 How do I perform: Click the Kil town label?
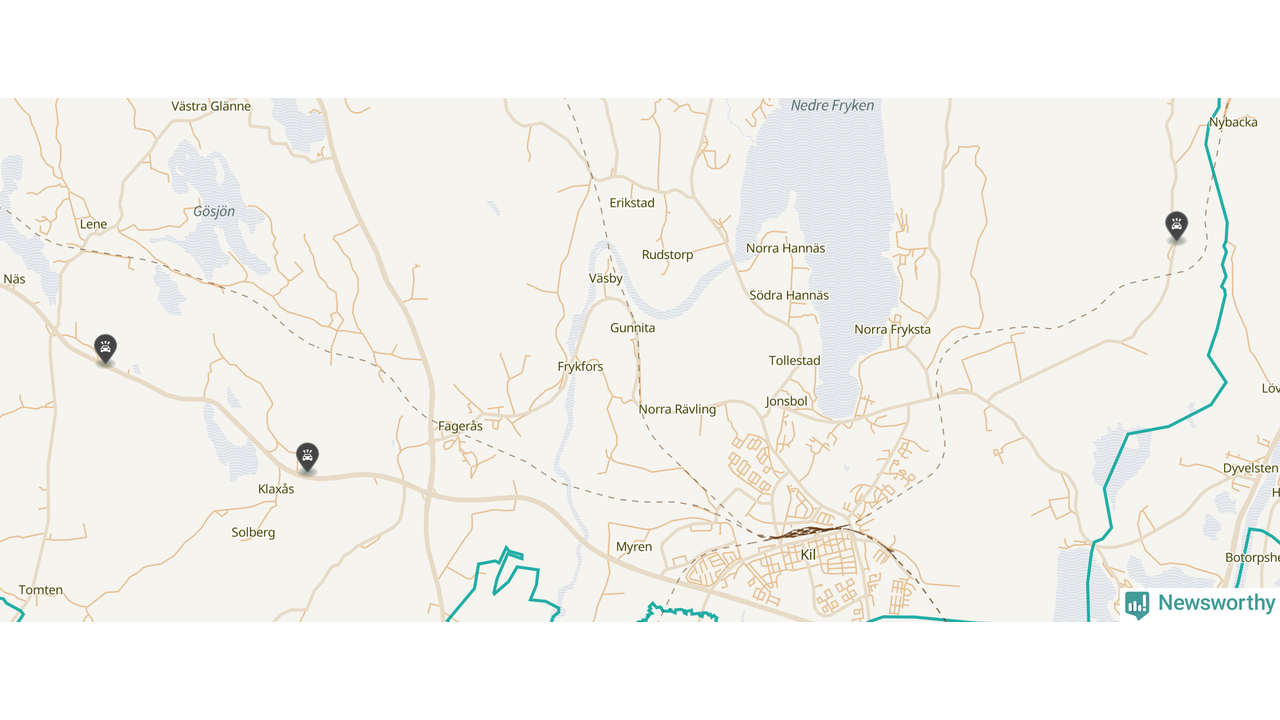coord(809,554)
